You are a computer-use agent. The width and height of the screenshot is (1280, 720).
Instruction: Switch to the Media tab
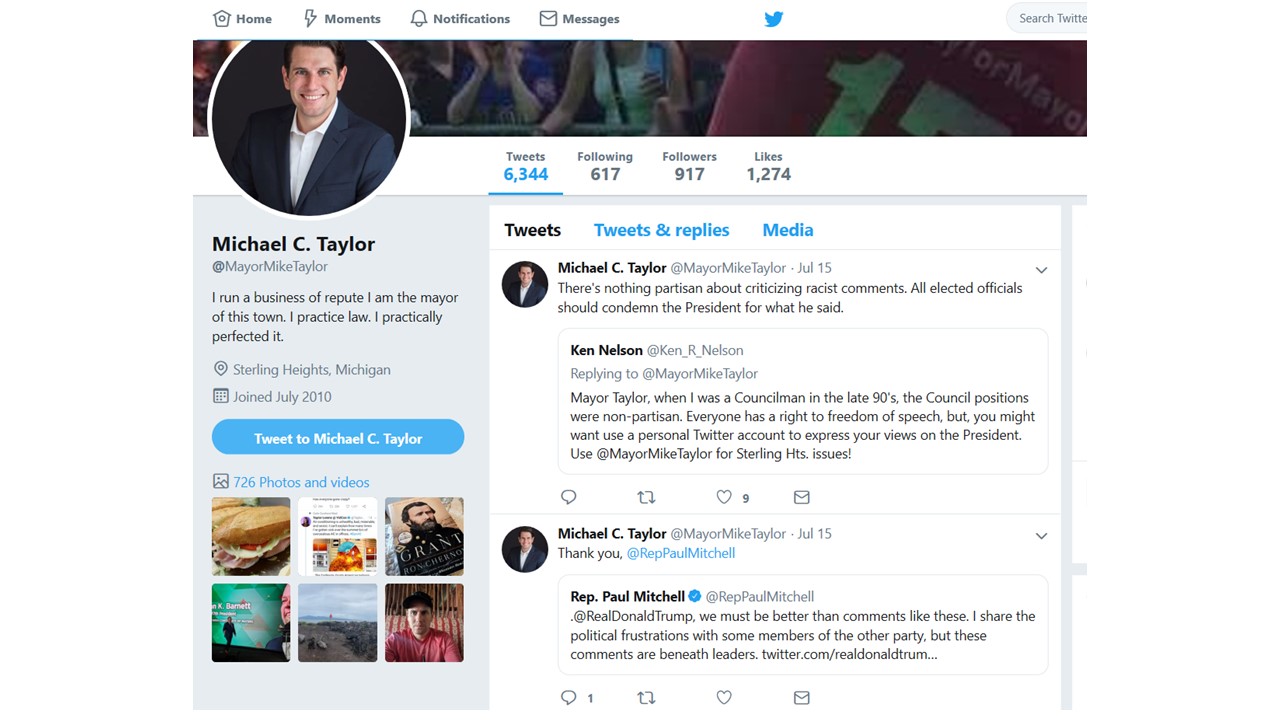[787, 230]
